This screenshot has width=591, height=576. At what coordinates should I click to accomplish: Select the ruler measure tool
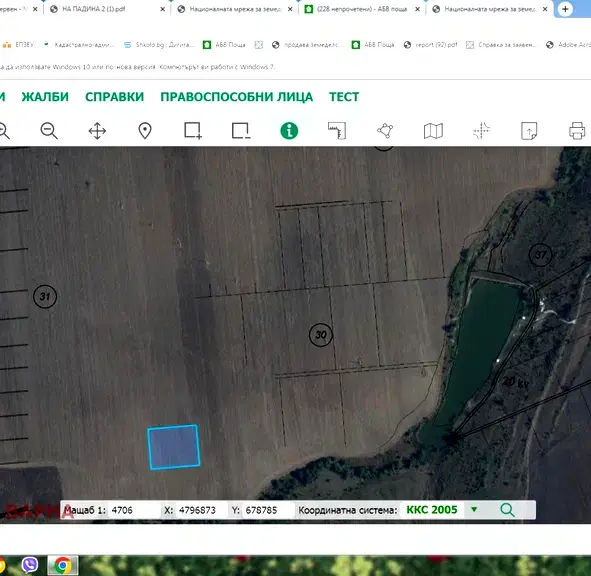337,131
